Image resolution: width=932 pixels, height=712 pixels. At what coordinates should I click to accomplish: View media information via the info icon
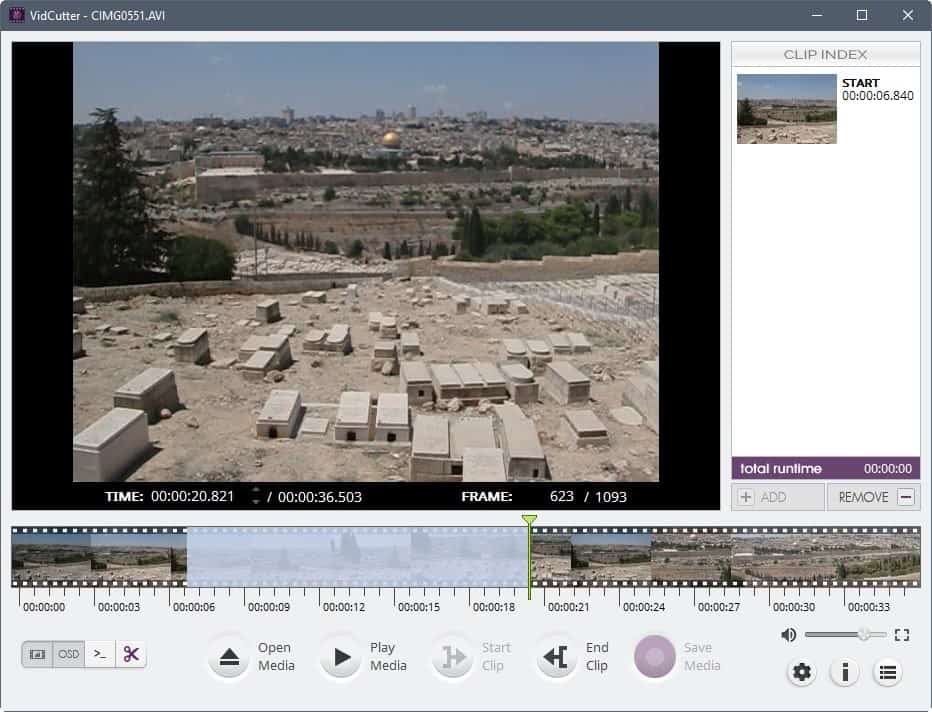[x=844, y=673]
